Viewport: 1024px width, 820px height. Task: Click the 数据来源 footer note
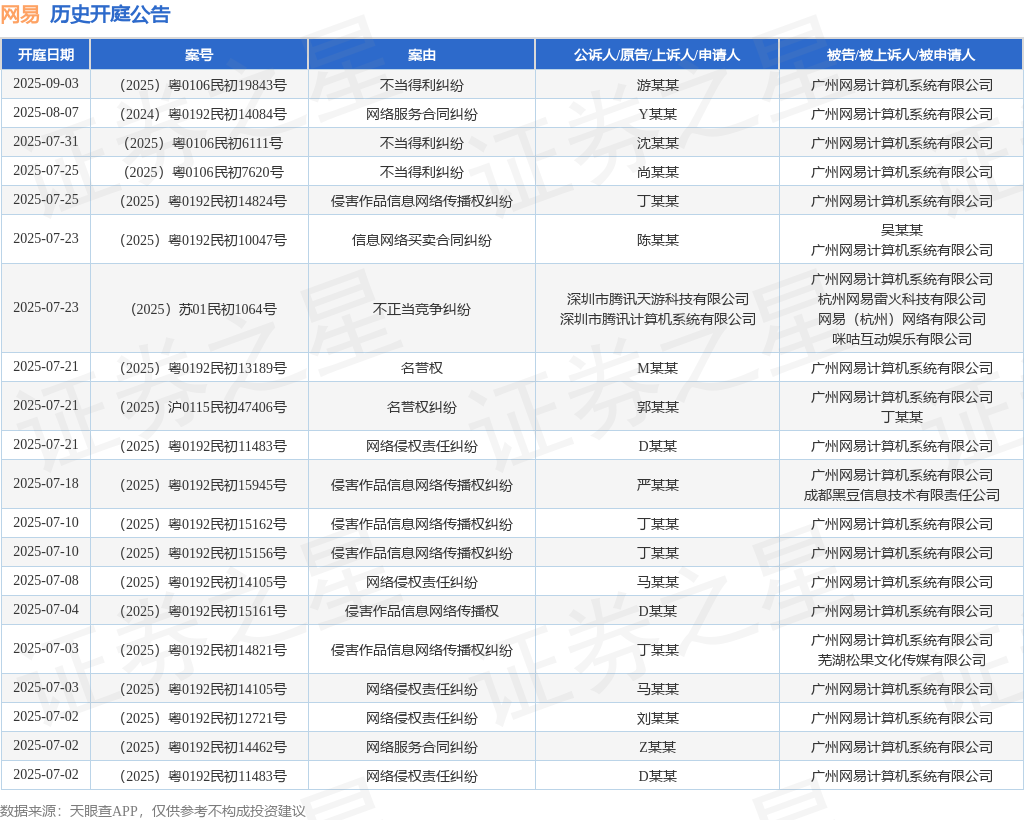(153, 811)
